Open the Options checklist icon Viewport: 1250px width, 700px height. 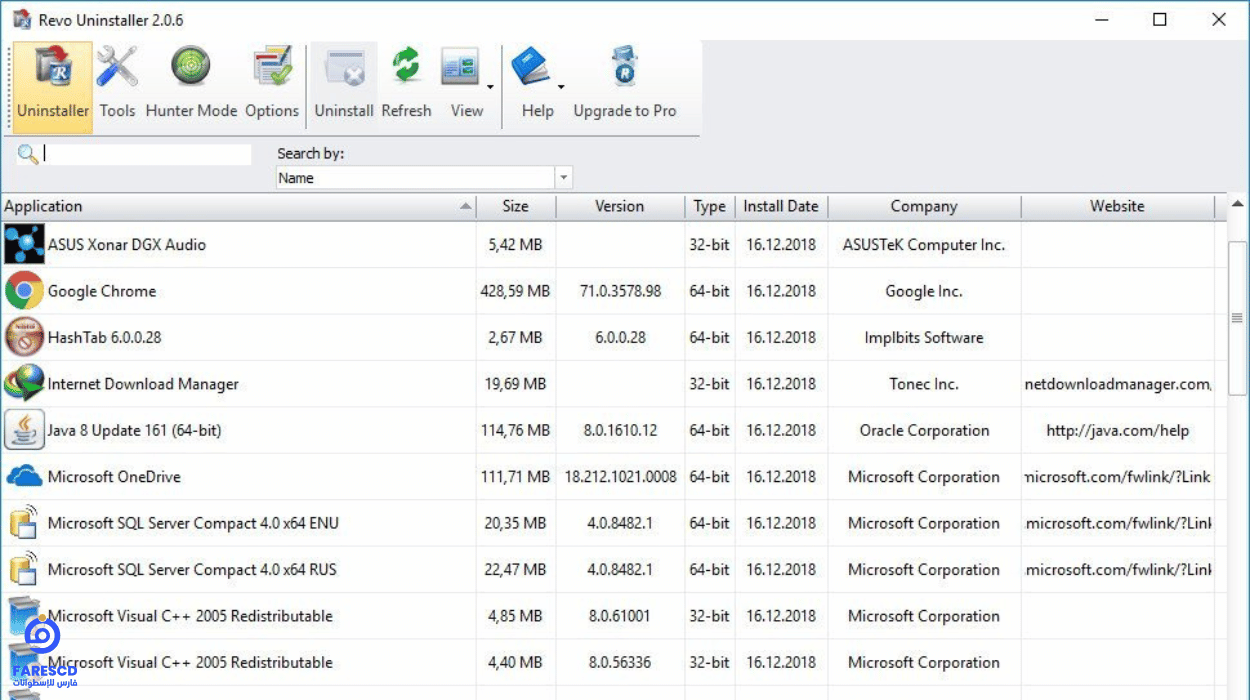pos(272,68)
